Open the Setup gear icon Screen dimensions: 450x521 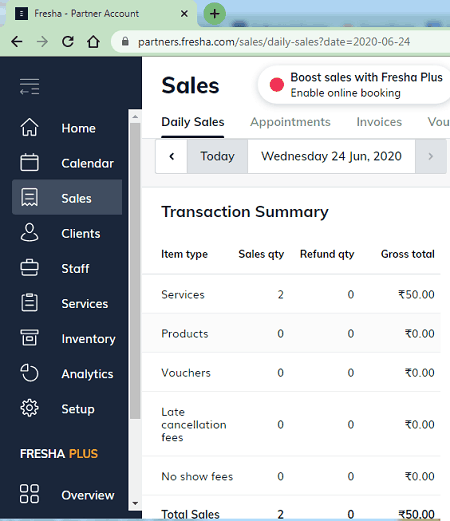pyautogui.click(x=29, y=408)
